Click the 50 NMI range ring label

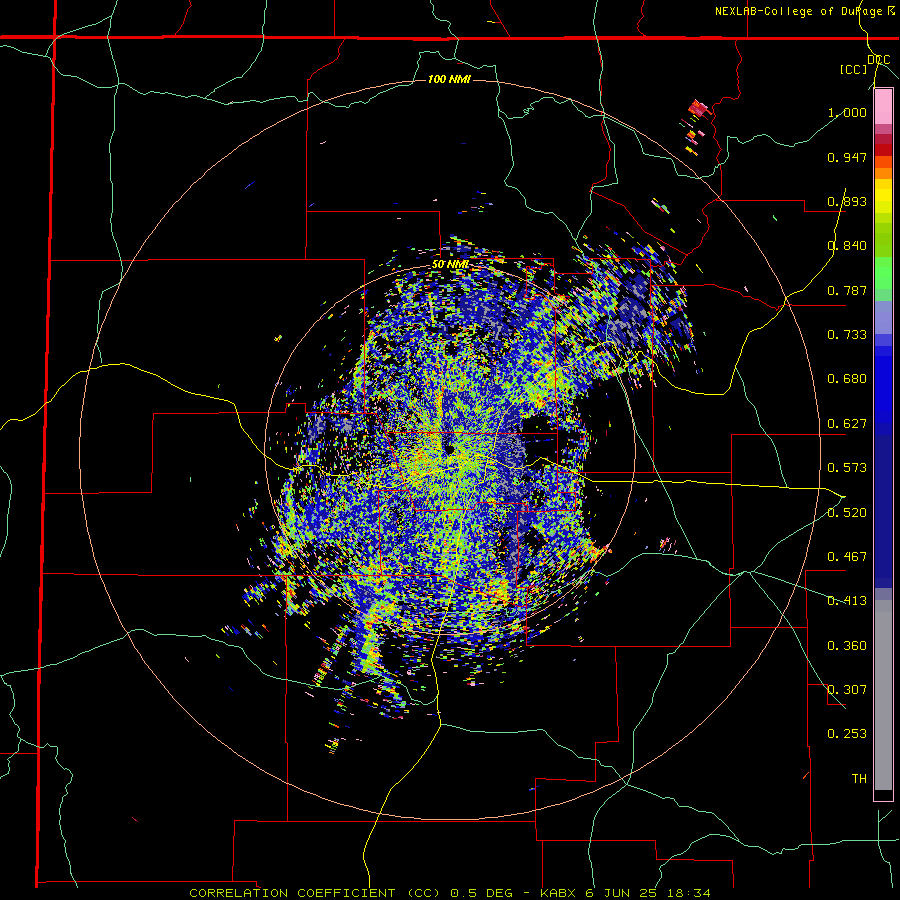(x=451, y=265)
